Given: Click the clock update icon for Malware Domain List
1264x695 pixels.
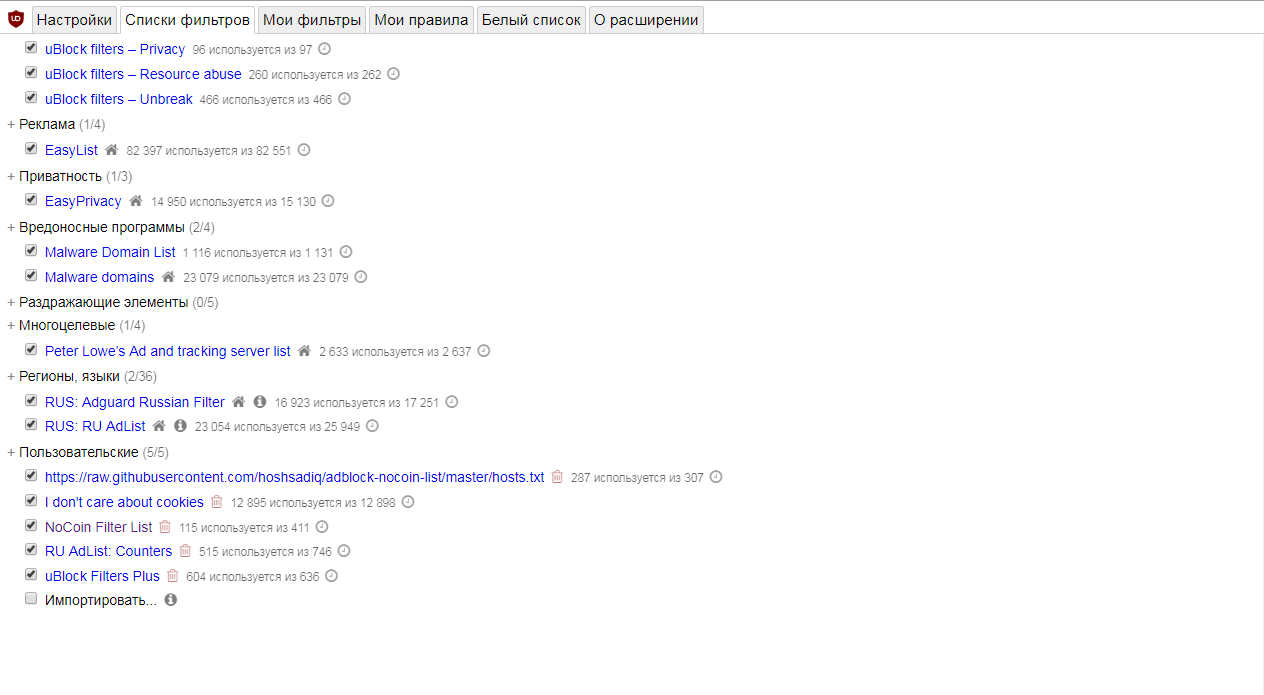Looking at the screenshot, I should (346, 252).
